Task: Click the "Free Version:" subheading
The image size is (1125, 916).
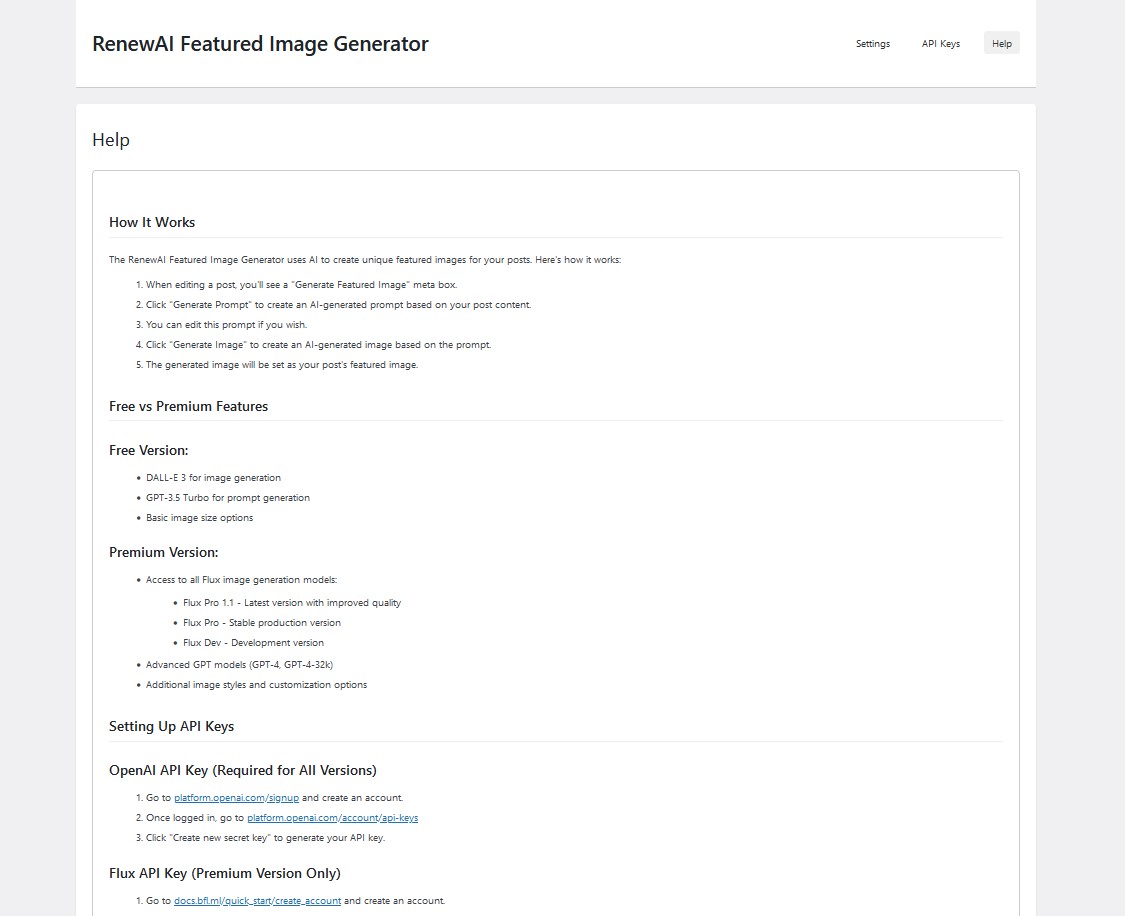Action: tap(148, 450)
